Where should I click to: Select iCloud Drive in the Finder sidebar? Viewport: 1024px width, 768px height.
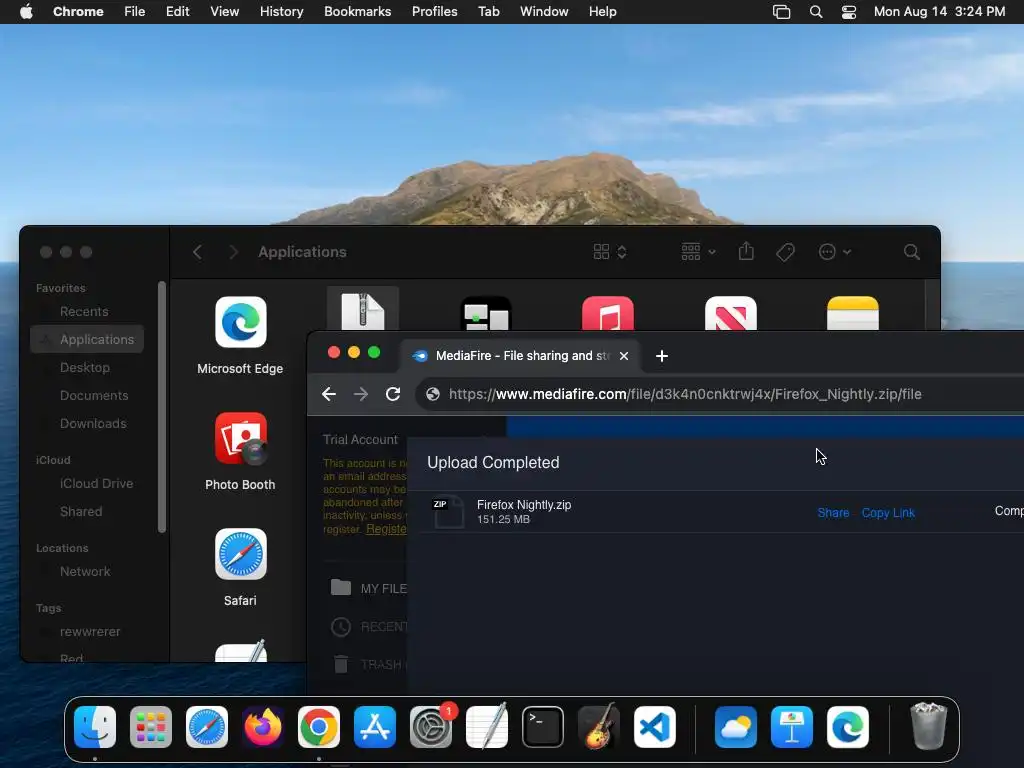pyautogui.click(x=97, y=484)
